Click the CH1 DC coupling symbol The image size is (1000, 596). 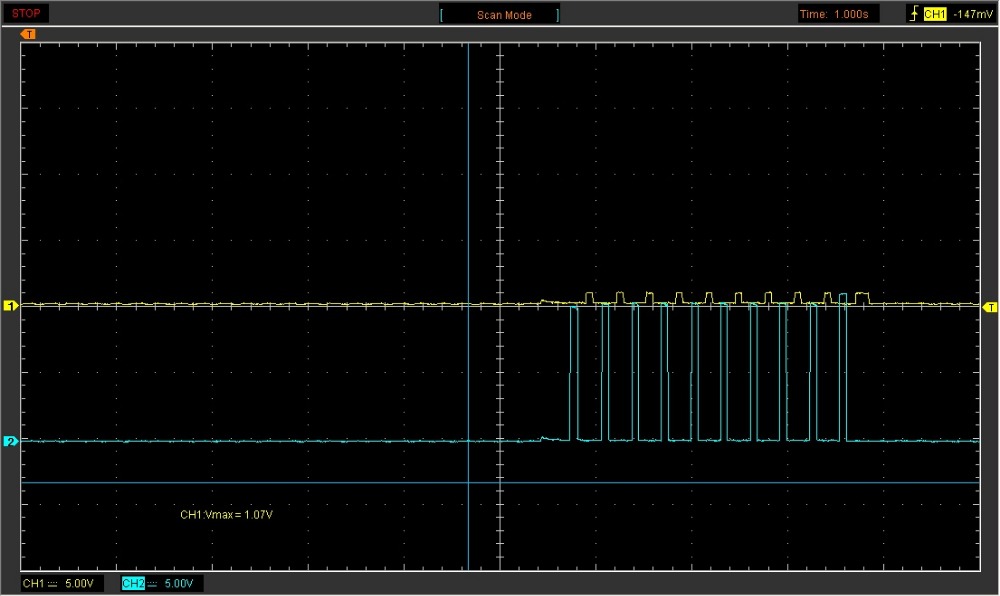click(x=53, y=583)
